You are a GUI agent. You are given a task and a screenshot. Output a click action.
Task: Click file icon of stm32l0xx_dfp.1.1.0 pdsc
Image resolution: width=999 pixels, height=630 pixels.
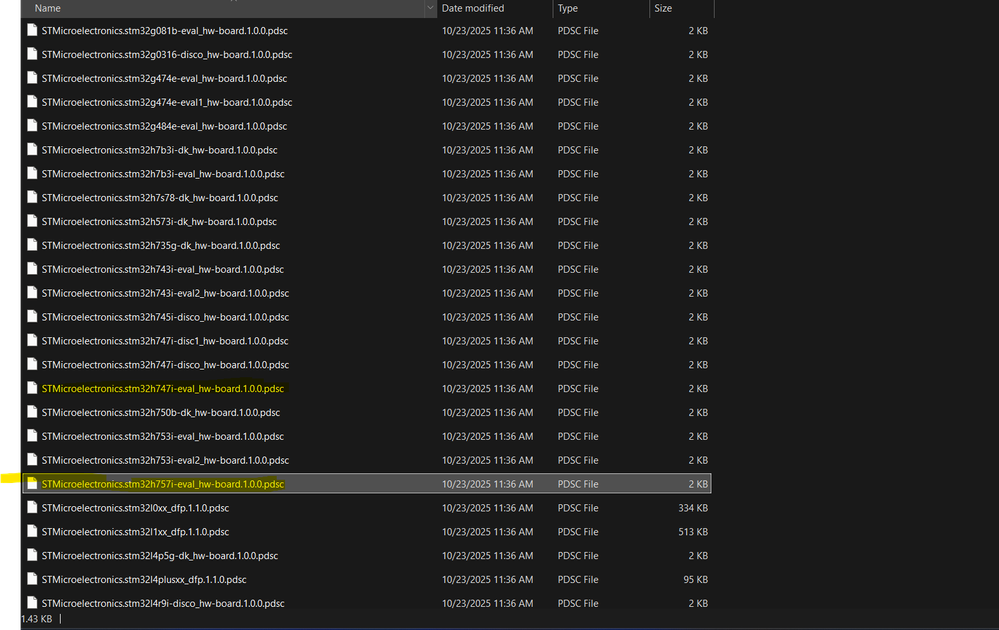coord(32,508)
